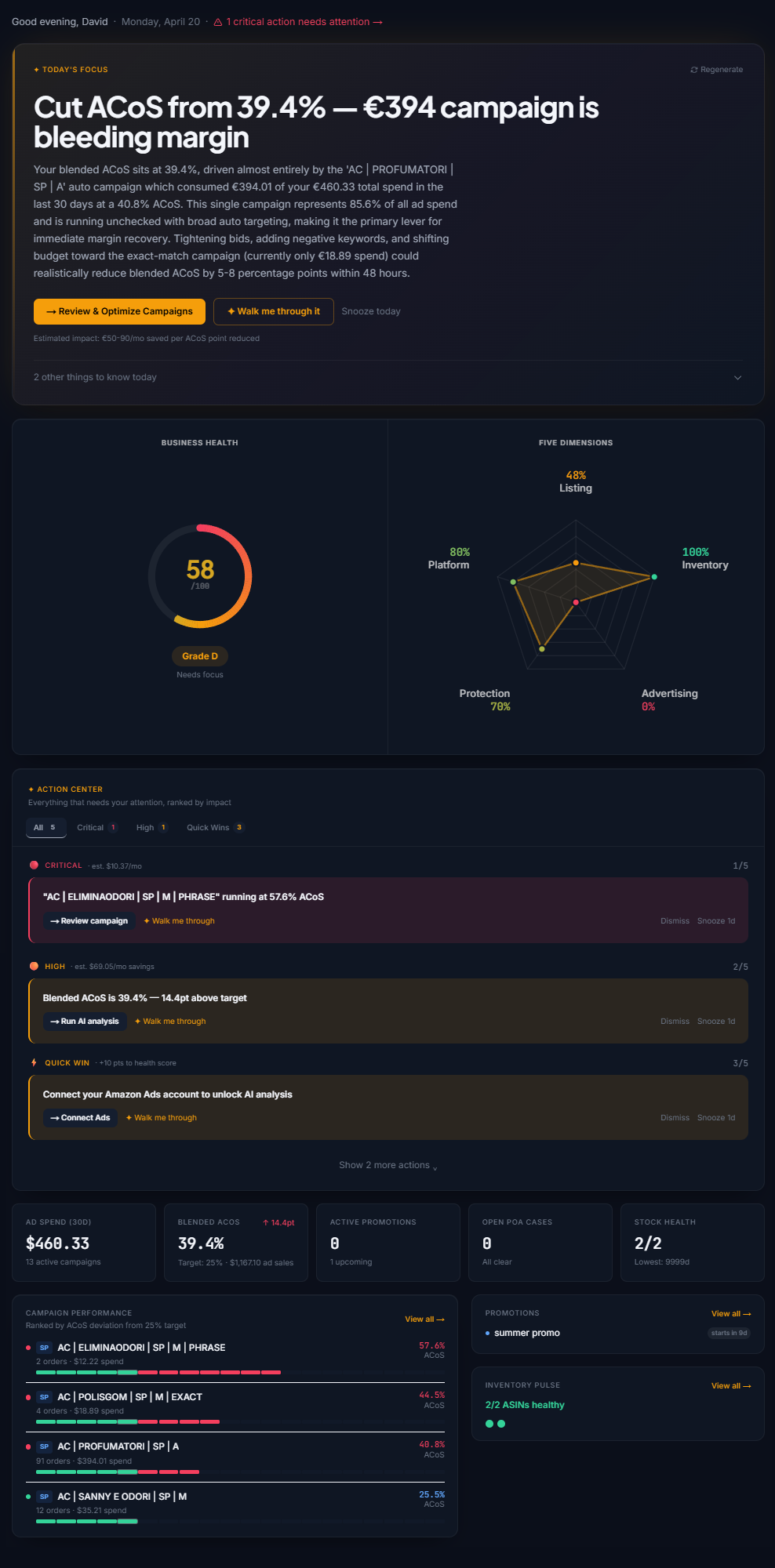
Task: Click the red Critical indicator dot in Action Center
Action: click(x=34, y=865)
